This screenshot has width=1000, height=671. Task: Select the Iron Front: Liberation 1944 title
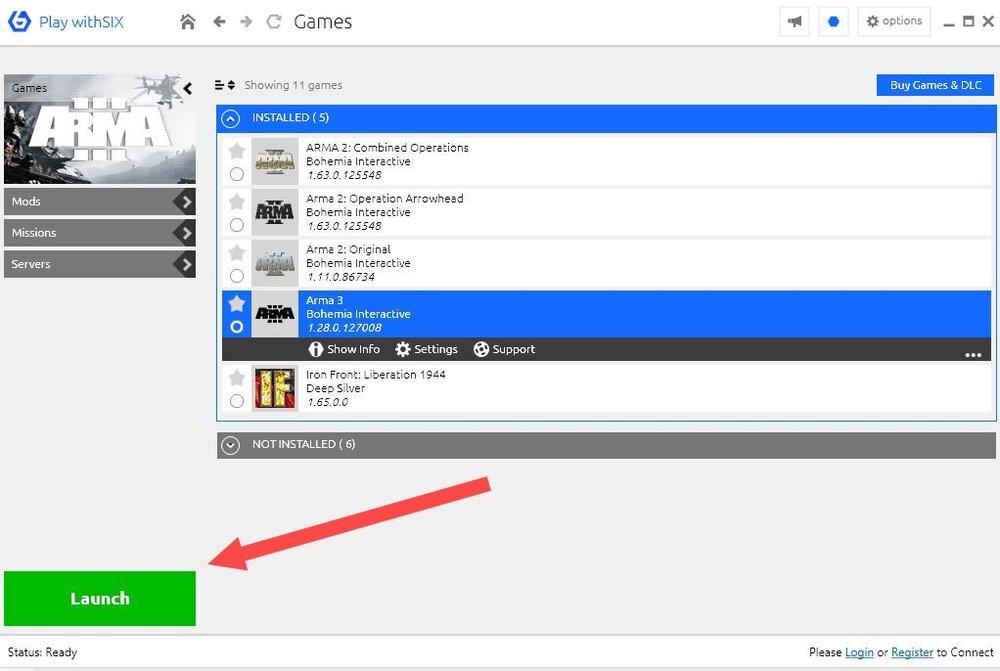point(376,375)
